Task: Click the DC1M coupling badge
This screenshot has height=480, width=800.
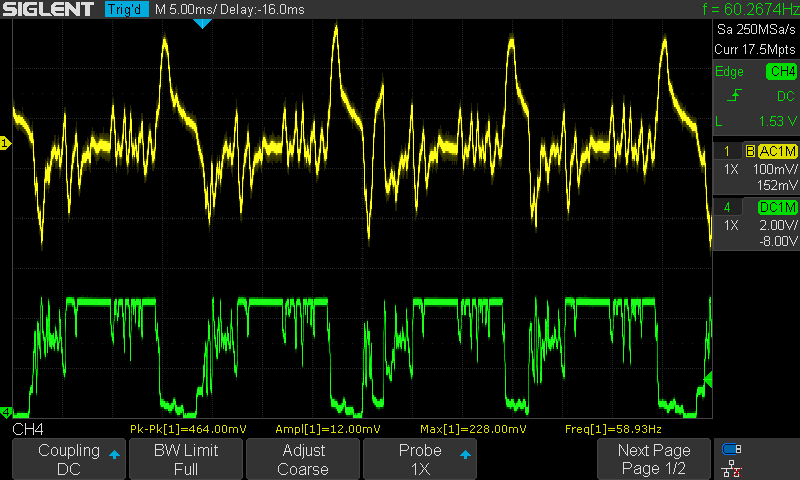Action: click(x=777, y=207)
